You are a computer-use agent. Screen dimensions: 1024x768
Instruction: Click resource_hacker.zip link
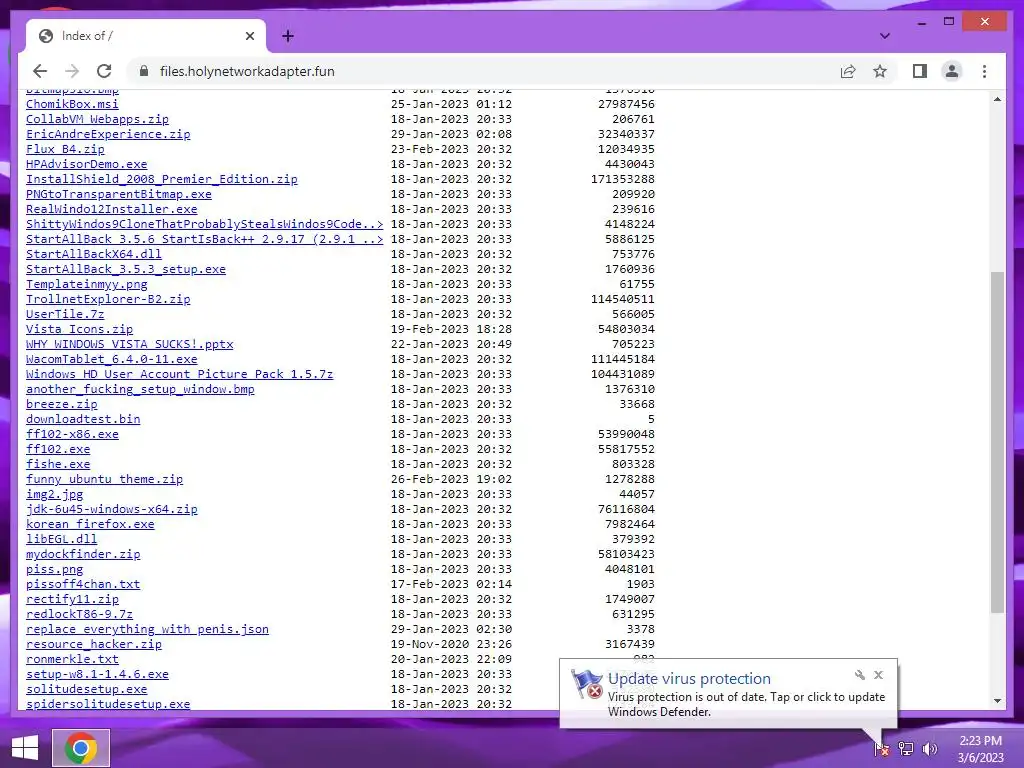coord(93,645)
